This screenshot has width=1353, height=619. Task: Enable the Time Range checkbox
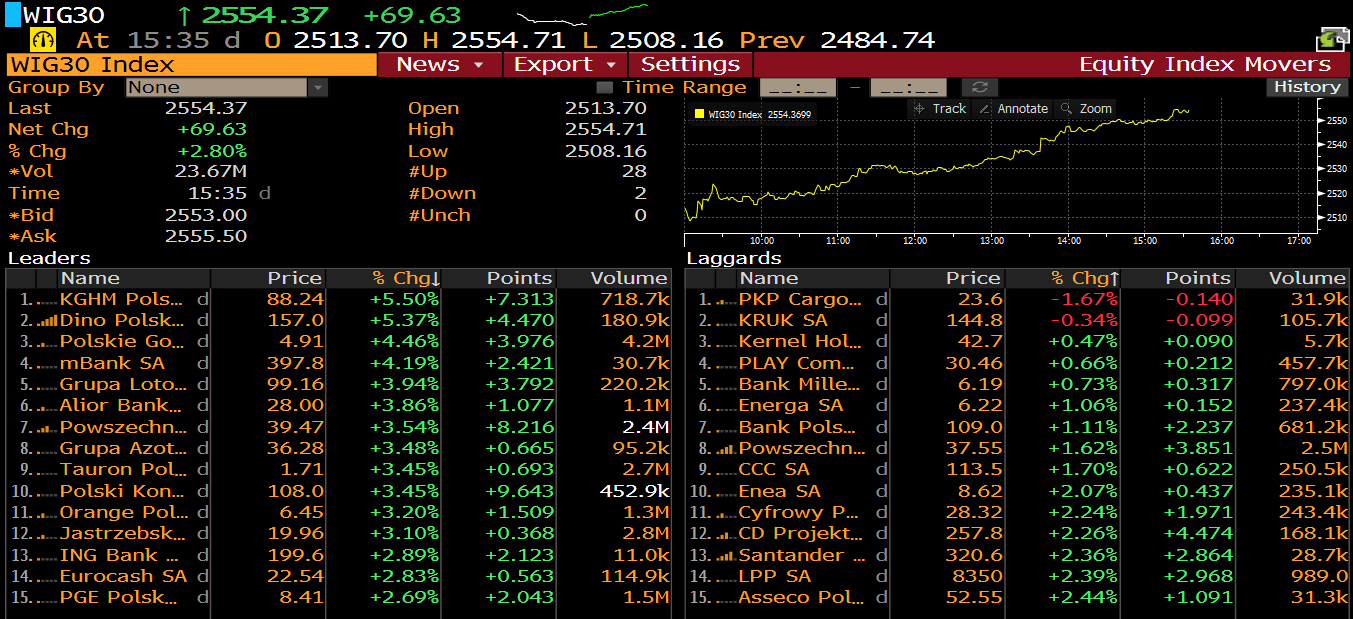tap(605, 88)
